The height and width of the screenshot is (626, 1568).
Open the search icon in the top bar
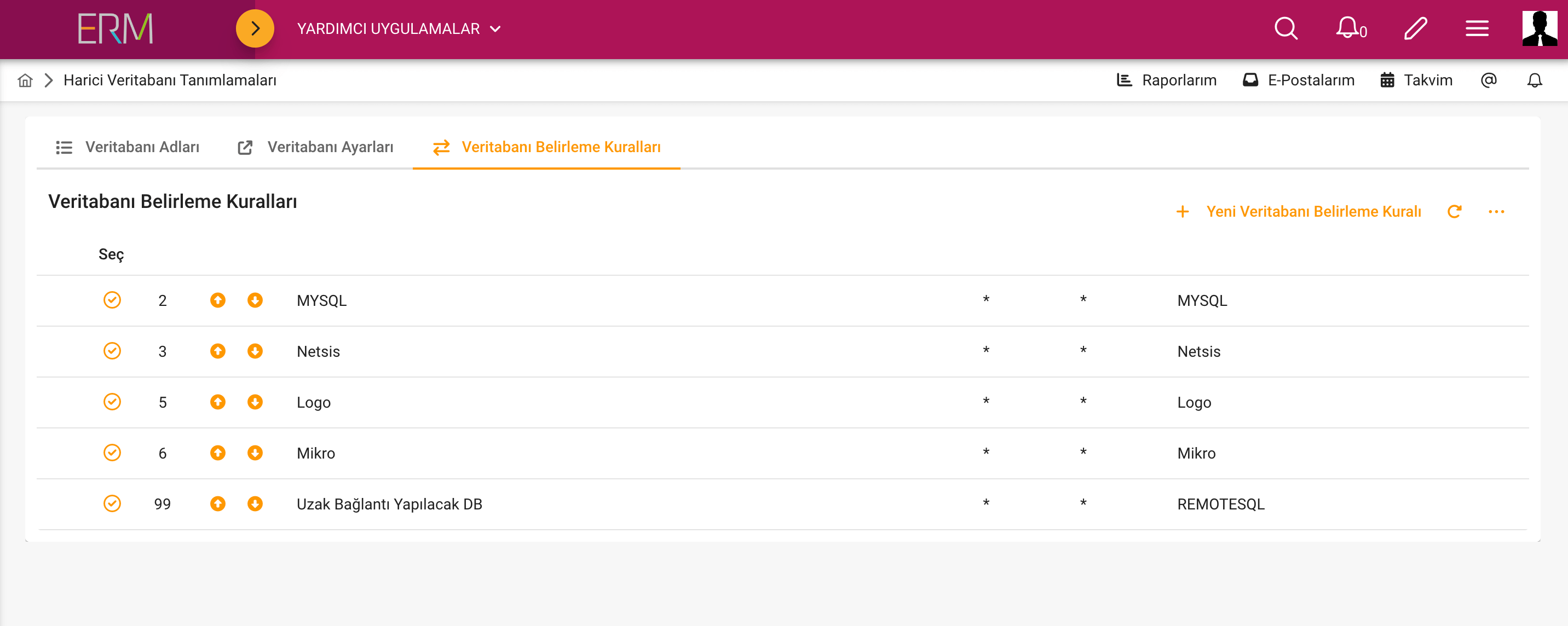pos(1285,27)
